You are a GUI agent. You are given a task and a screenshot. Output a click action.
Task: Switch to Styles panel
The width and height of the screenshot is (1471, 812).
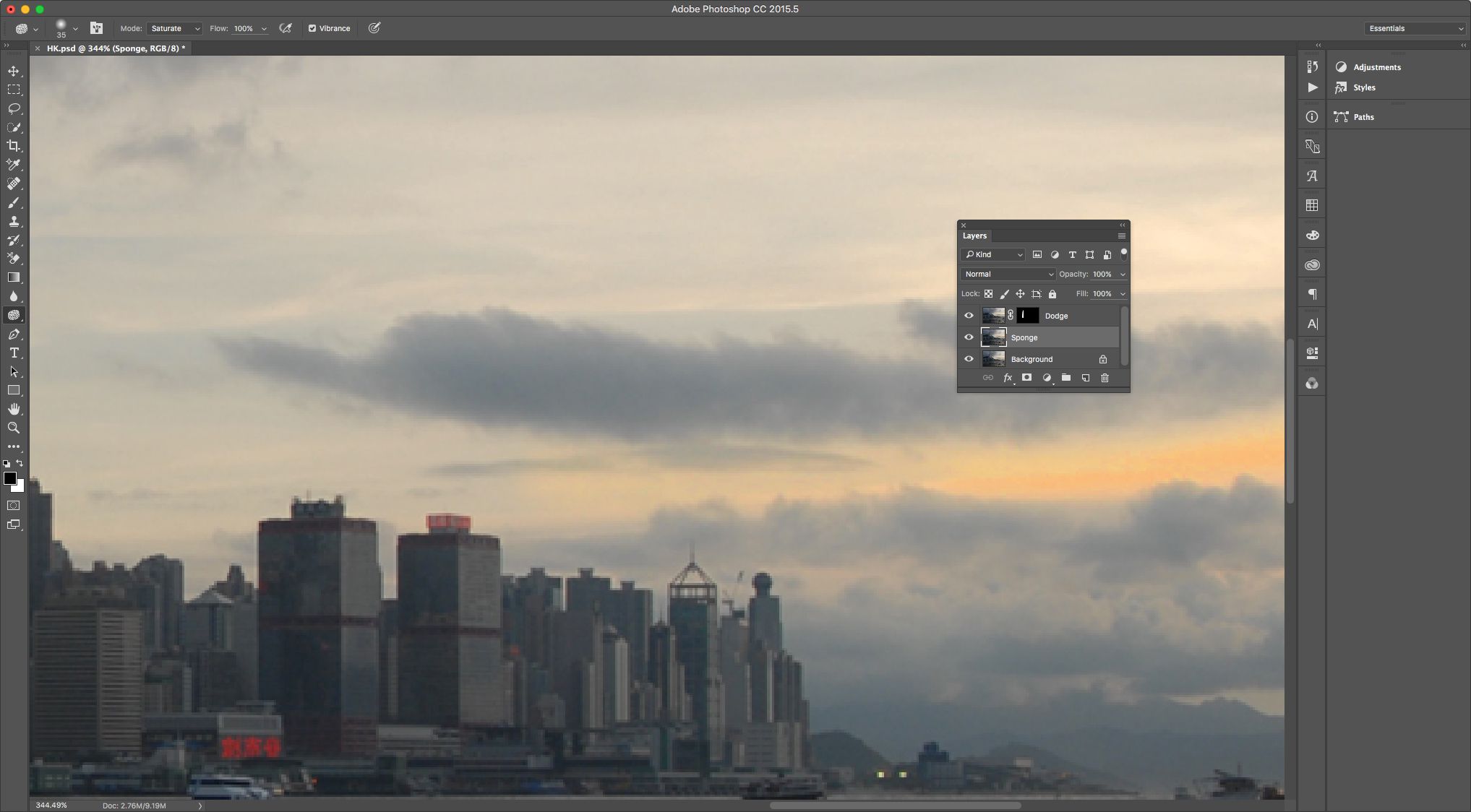click(x=1364, y=87)
